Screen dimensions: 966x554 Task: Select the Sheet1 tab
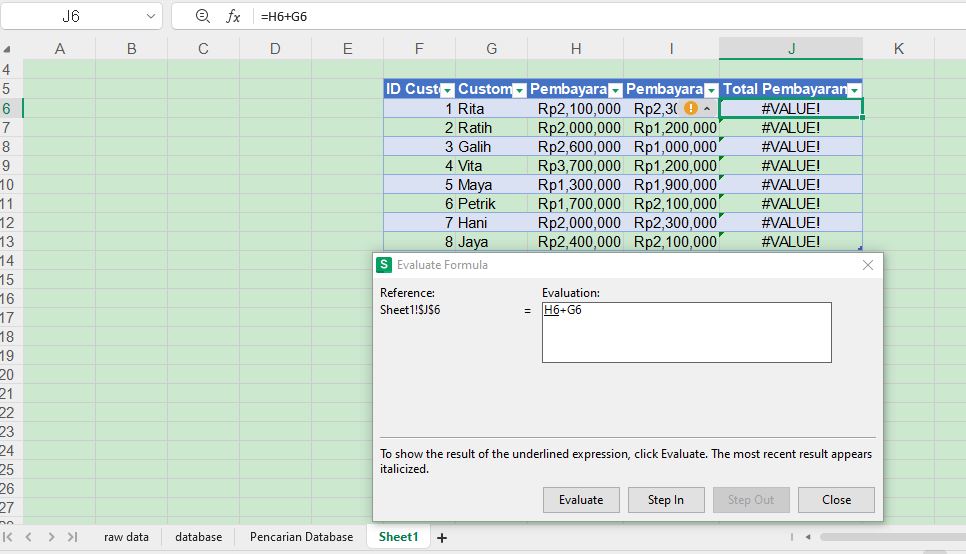click(x=398, y=537)
